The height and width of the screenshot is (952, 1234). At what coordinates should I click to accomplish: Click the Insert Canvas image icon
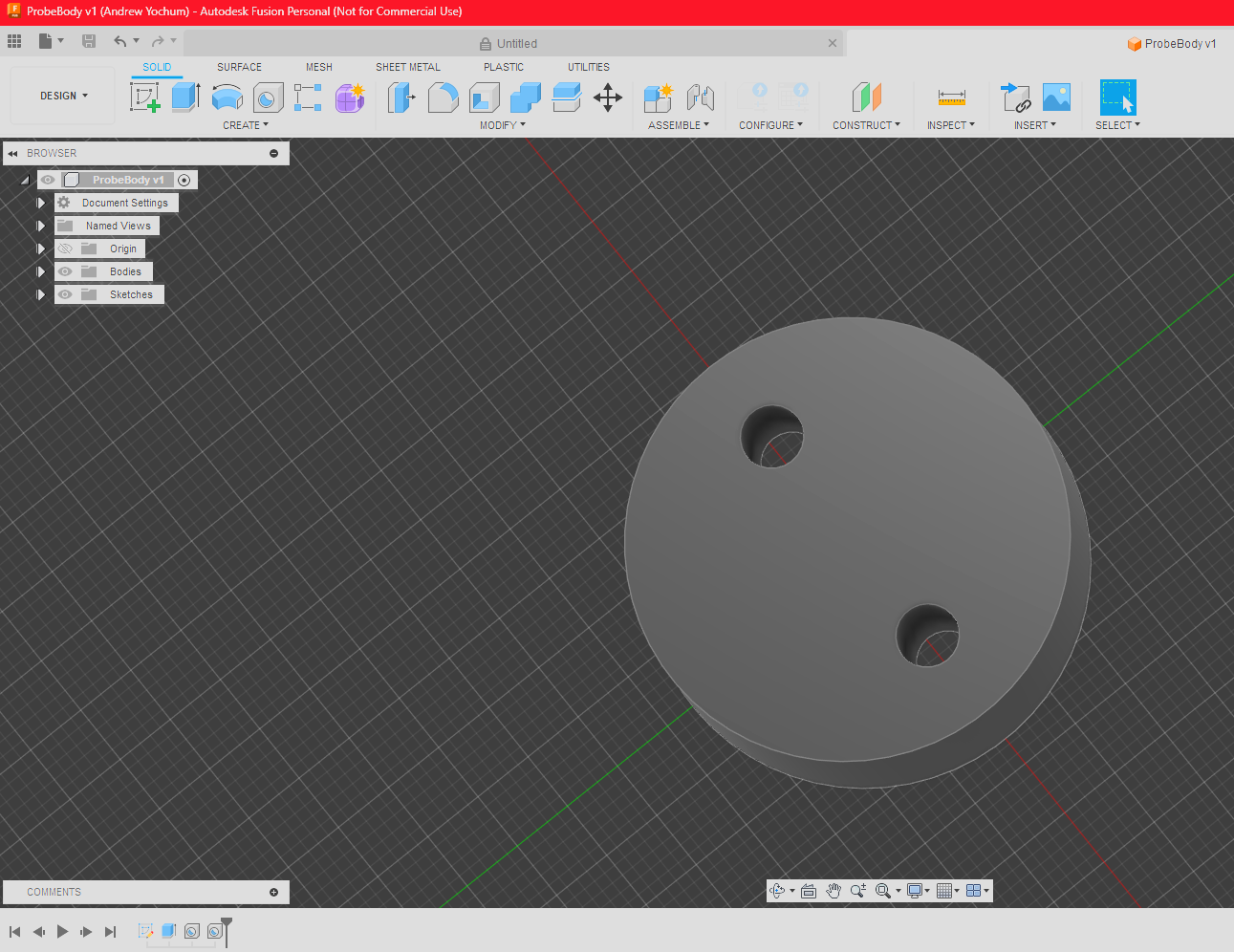pyautogui.click(x=1056, y=97)
